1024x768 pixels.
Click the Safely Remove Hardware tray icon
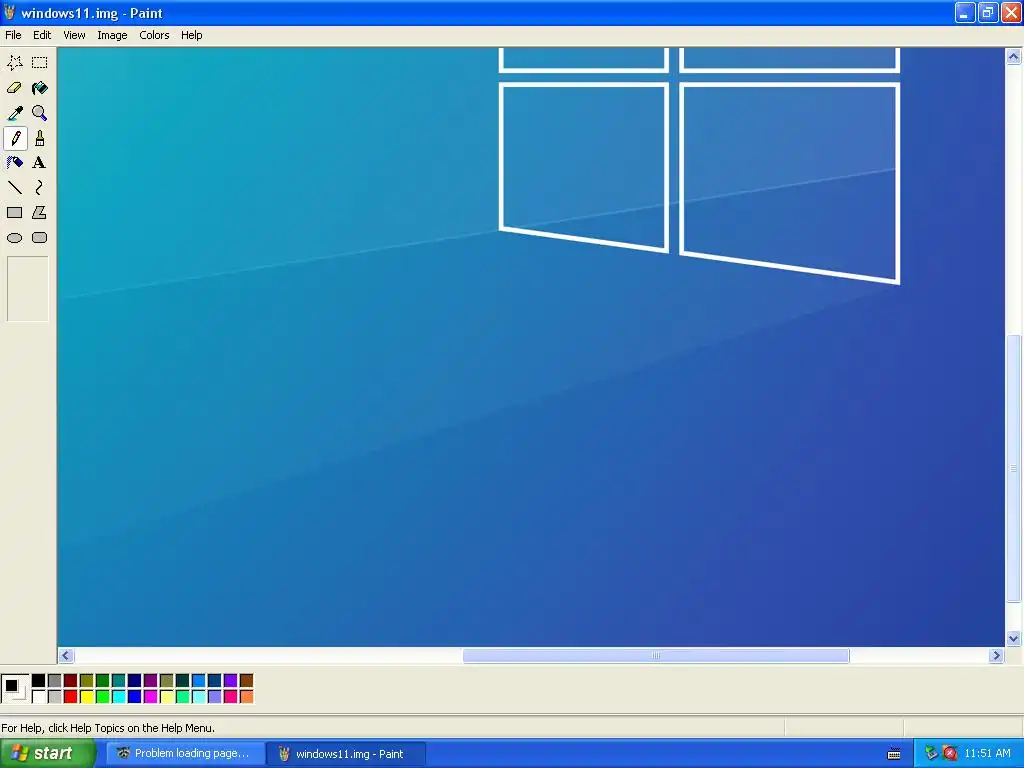931,754
